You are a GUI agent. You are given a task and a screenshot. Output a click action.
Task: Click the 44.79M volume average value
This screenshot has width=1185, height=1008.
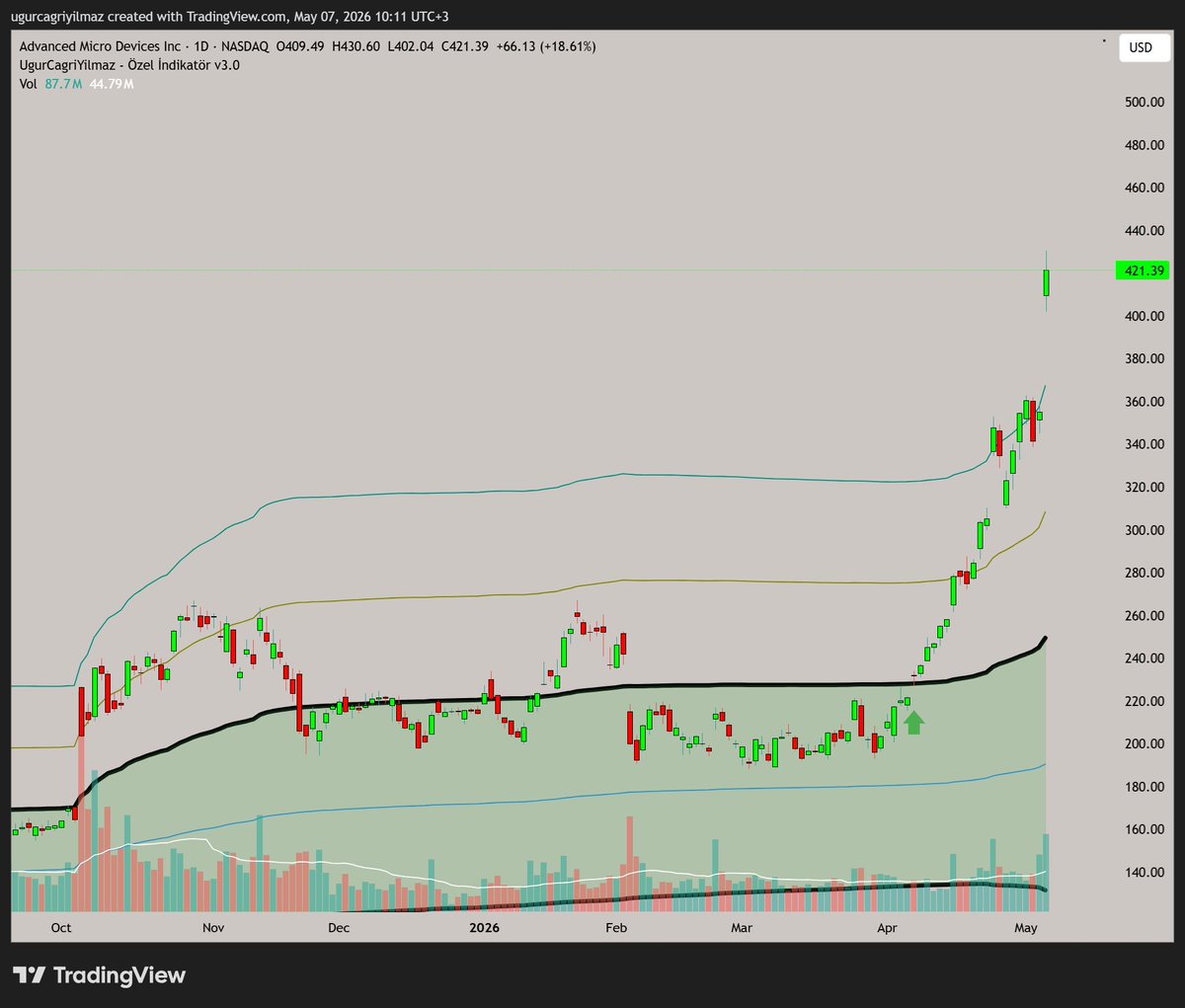(x=112, y=84)
